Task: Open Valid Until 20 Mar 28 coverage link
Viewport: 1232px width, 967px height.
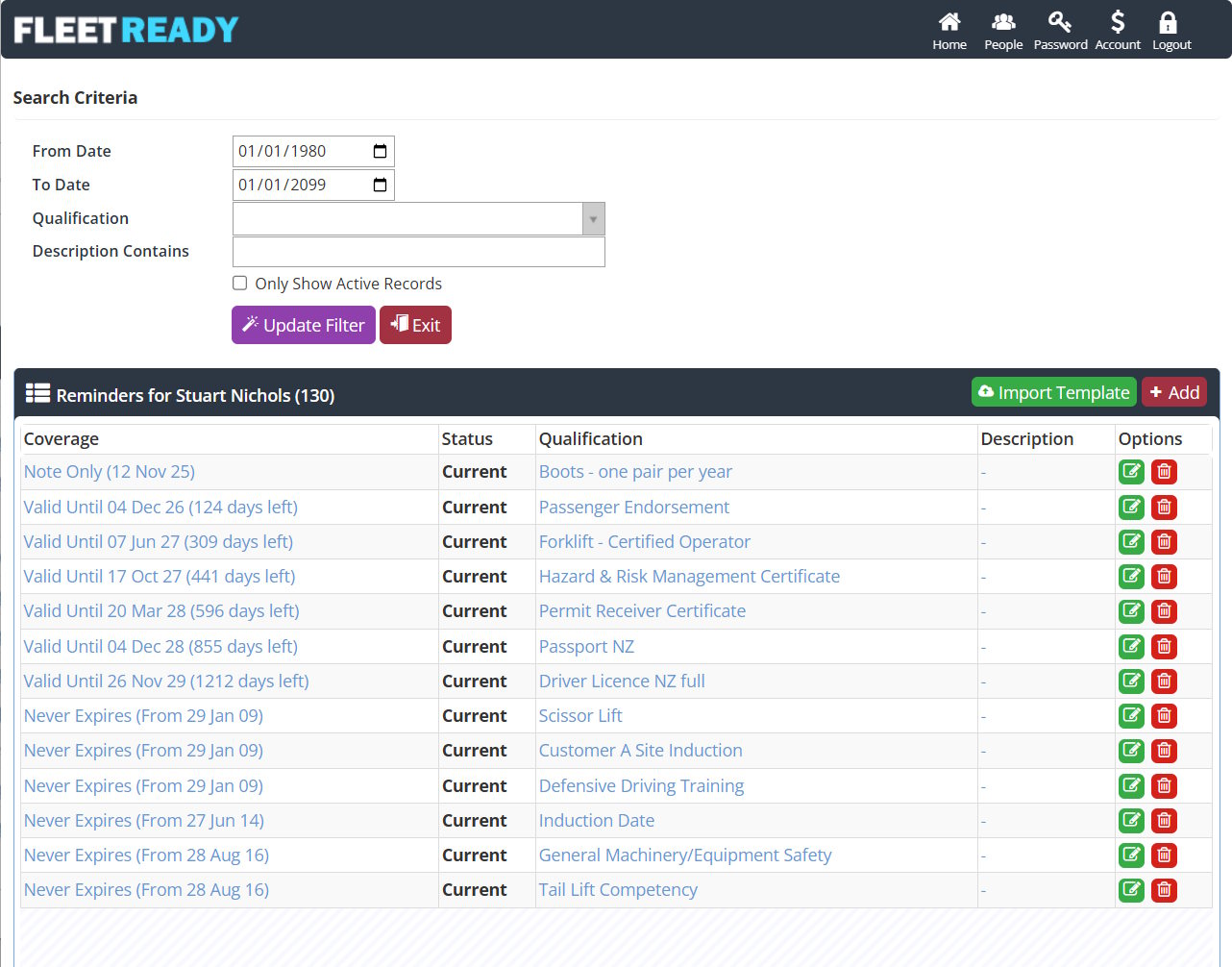Action: click(161, 610)
